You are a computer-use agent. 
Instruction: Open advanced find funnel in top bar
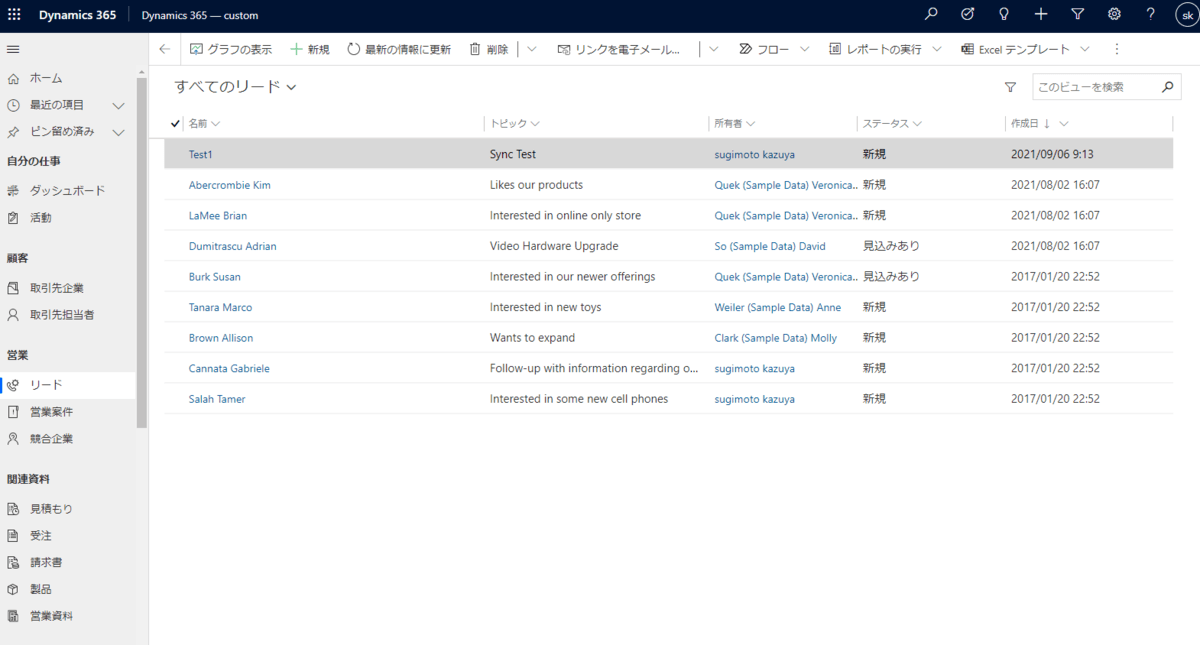[1077, 14]
